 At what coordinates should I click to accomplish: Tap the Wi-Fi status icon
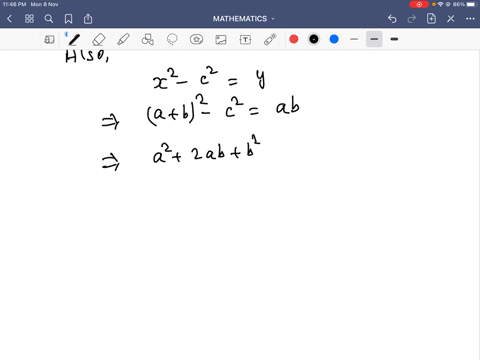pos(441,4)
